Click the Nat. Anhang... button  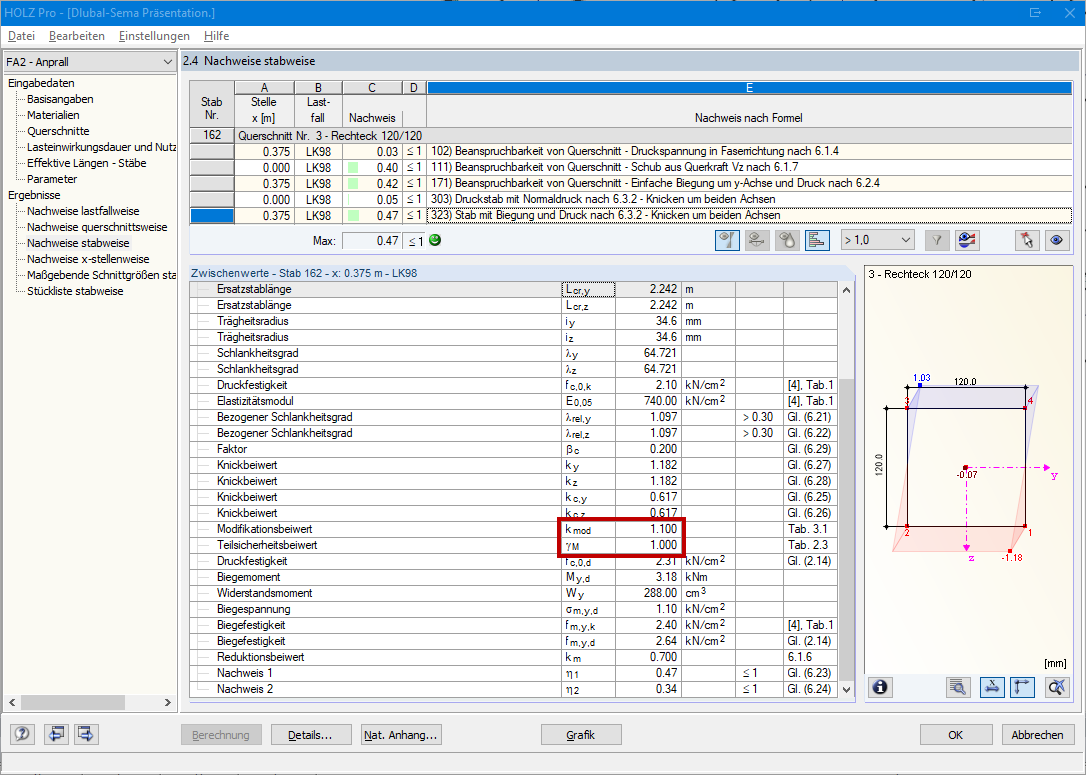[x=401, y=735]
